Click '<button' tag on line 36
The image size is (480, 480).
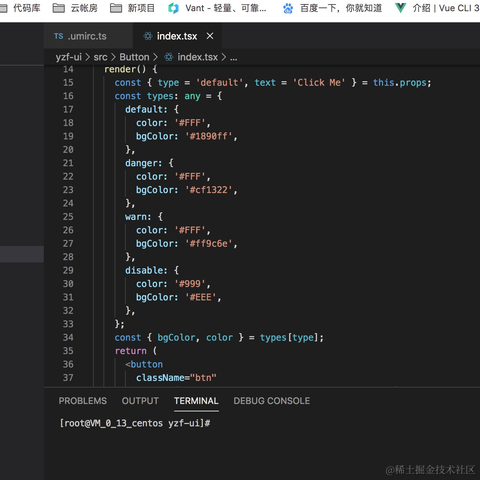coord(144,364)
